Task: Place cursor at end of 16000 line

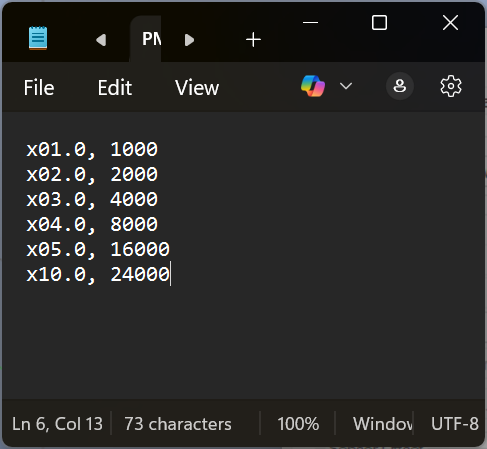Action: coord(170,249)
